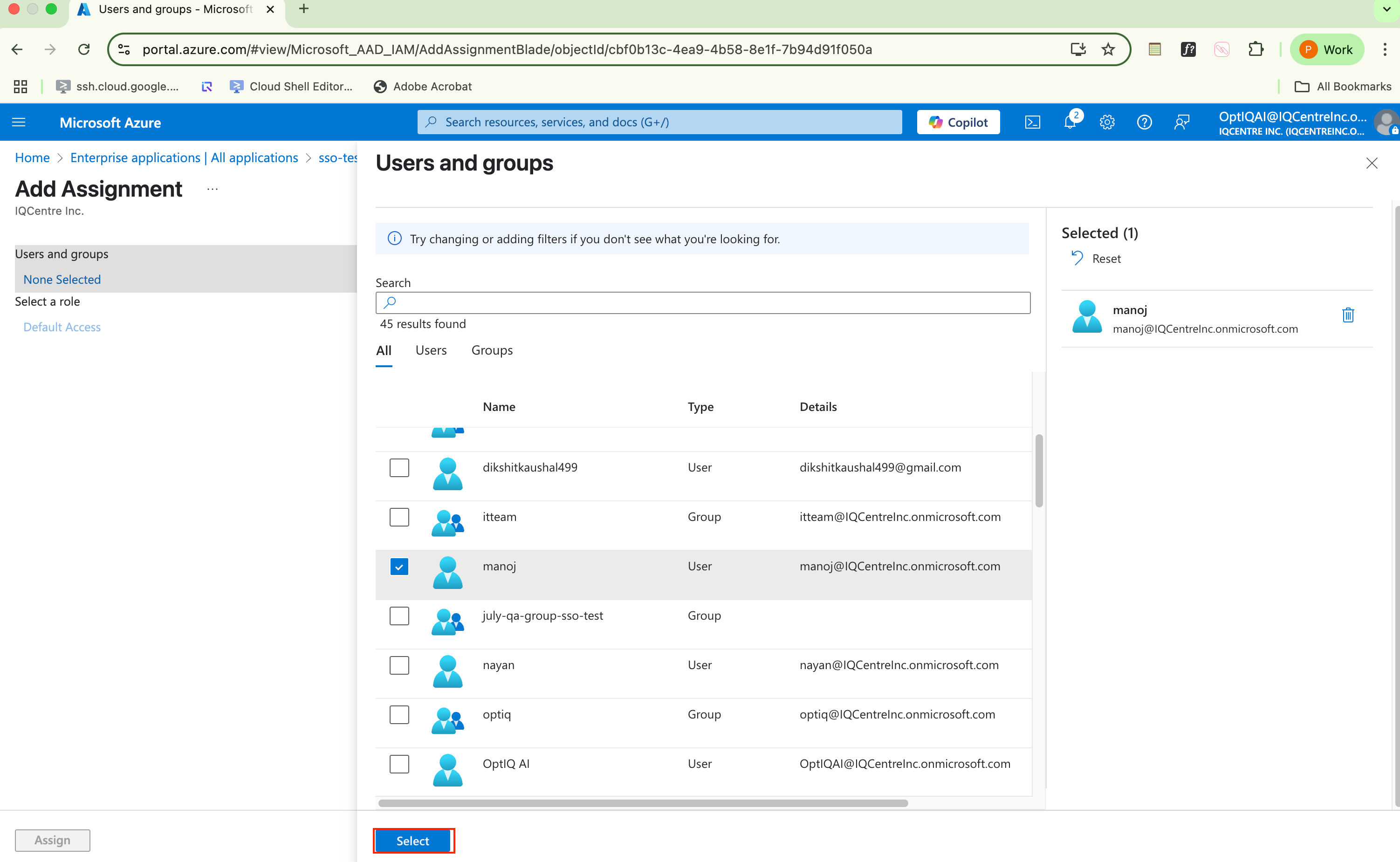Open the Cloud Shell Editor bookmark

point(291,87)
